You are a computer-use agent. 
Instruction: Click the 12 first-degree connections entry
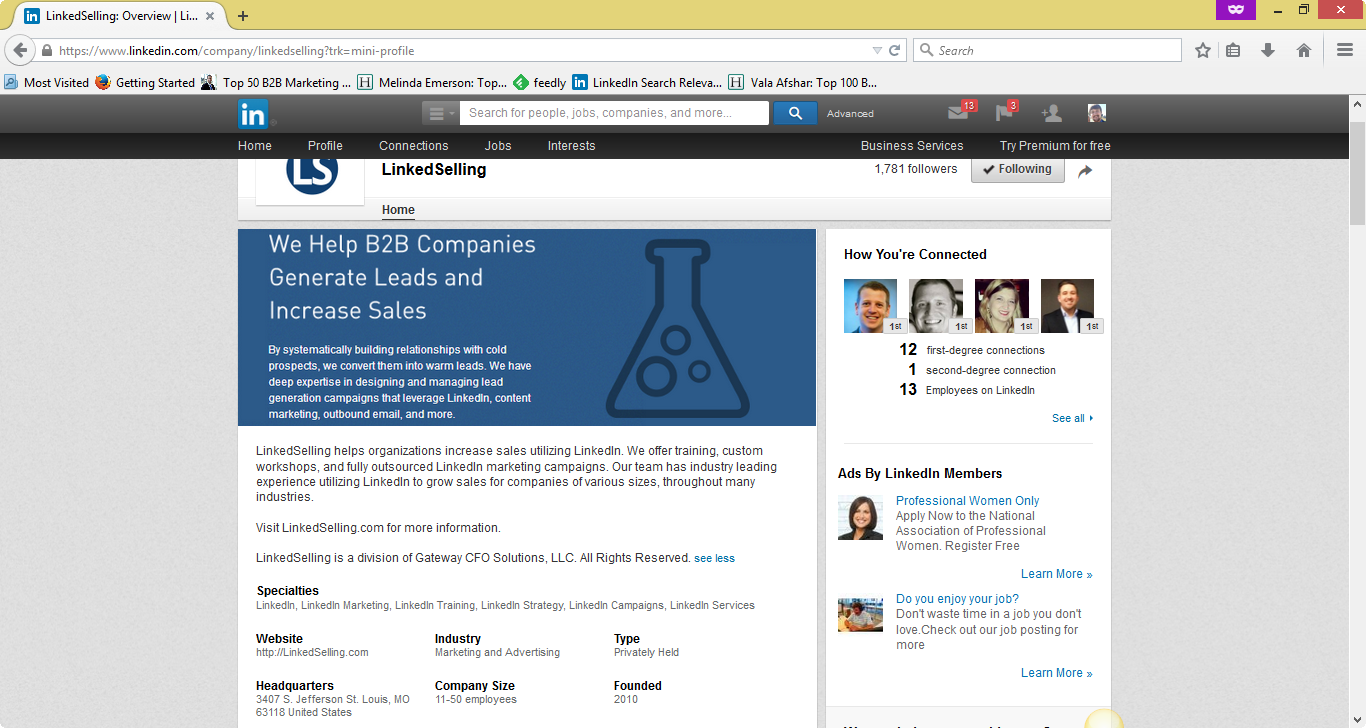click(972, 350)
